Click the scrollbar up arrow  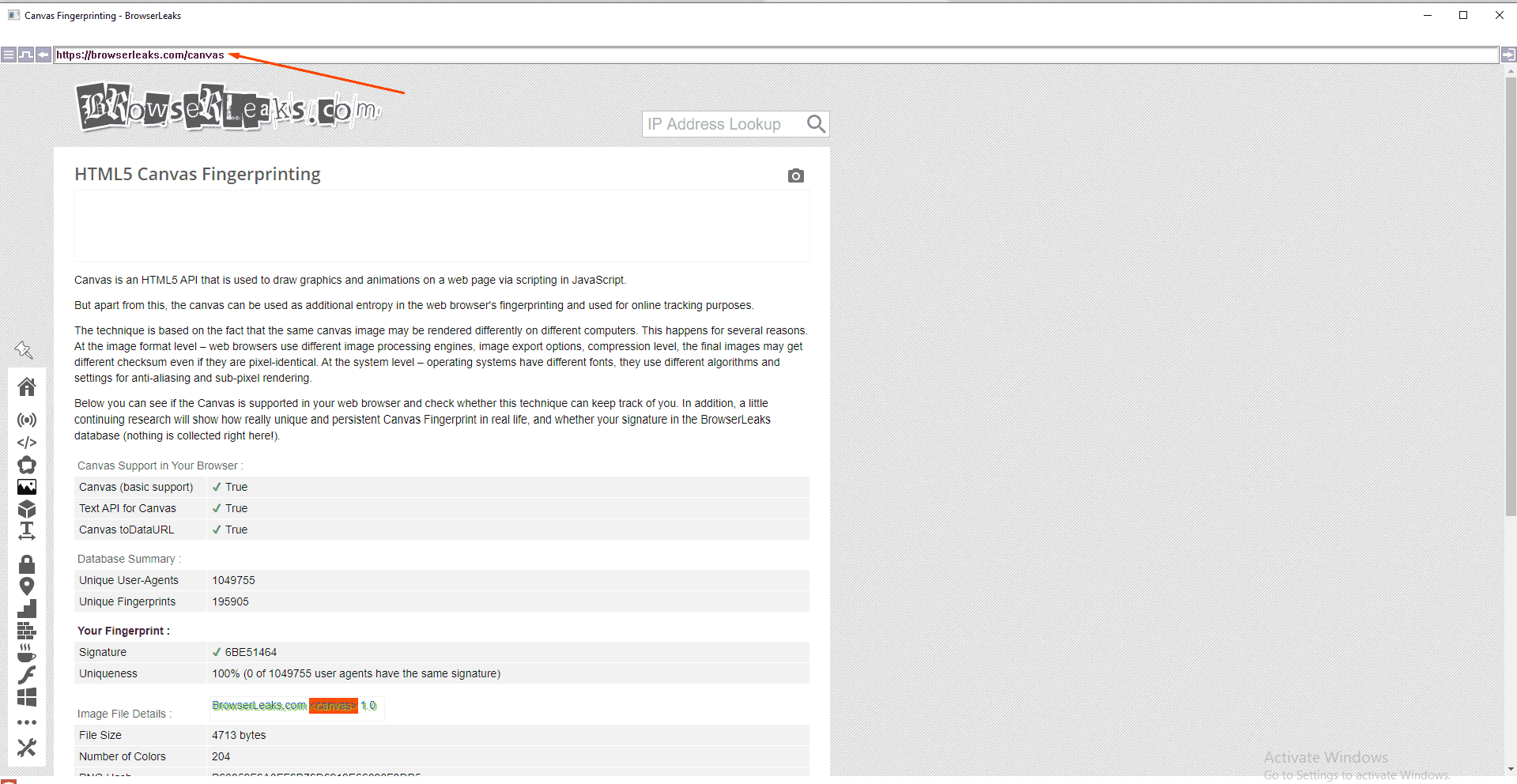click(1511, 71)
